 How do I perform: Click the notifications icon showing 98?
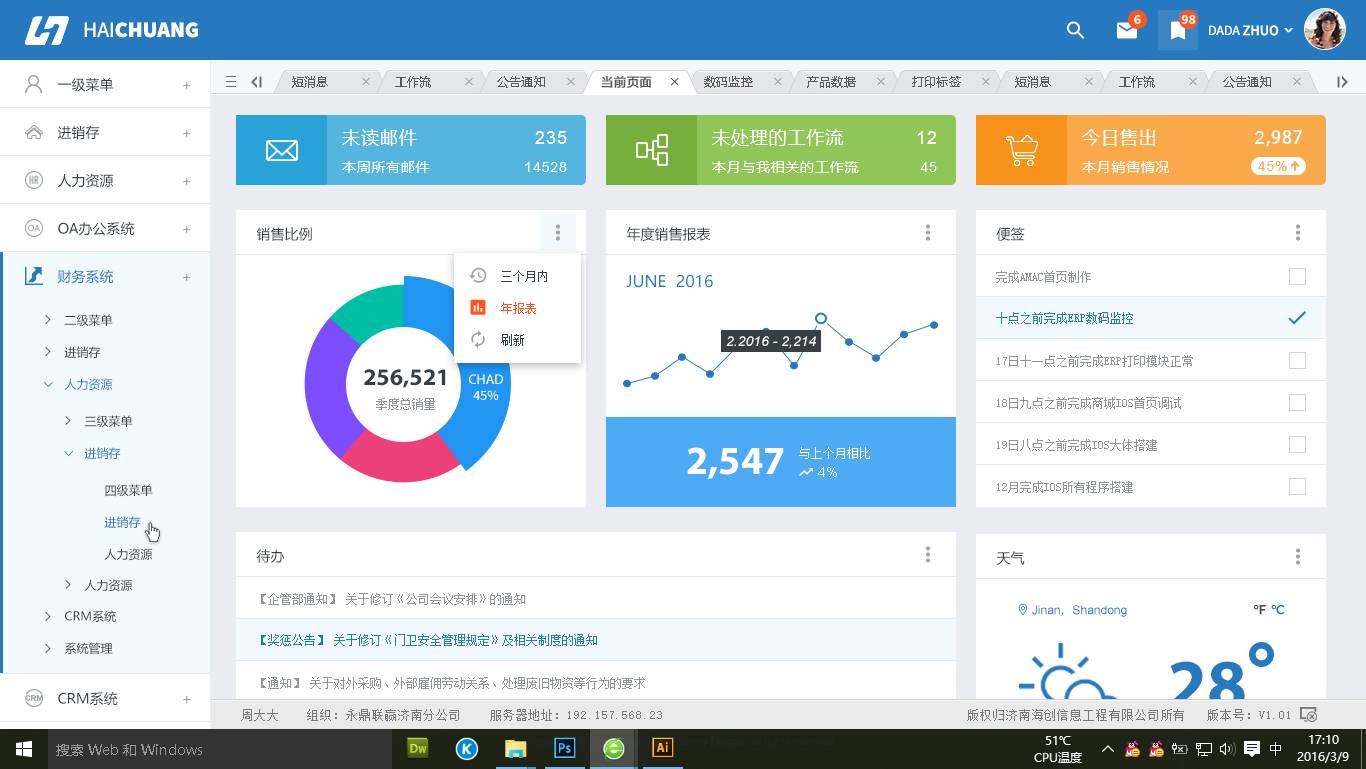coord(1177,30)
